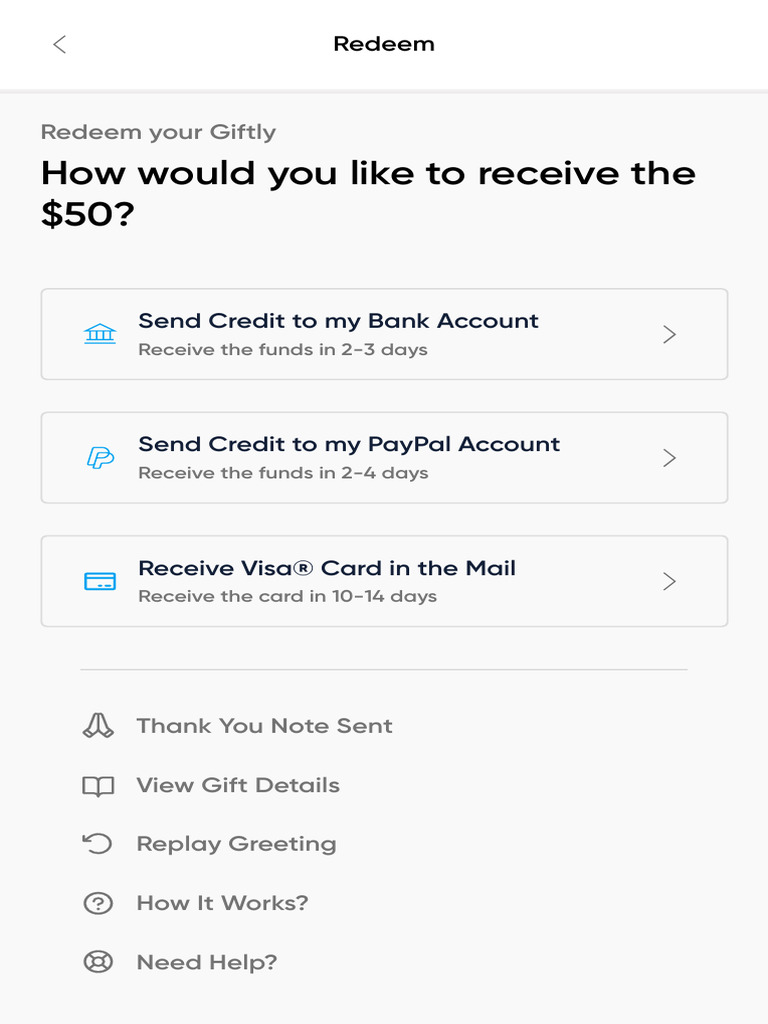This screenshot has height=1024, width=768.
Task: Expand the PayPal Account option chevron
Action: (670, 458)
